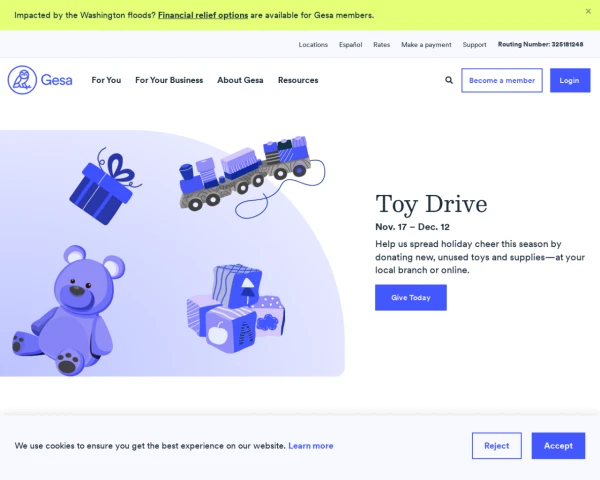The width and height of the screenshot is (600, 480).
Task: Expand the For Your Business menu
Action: tap(169, 80)
